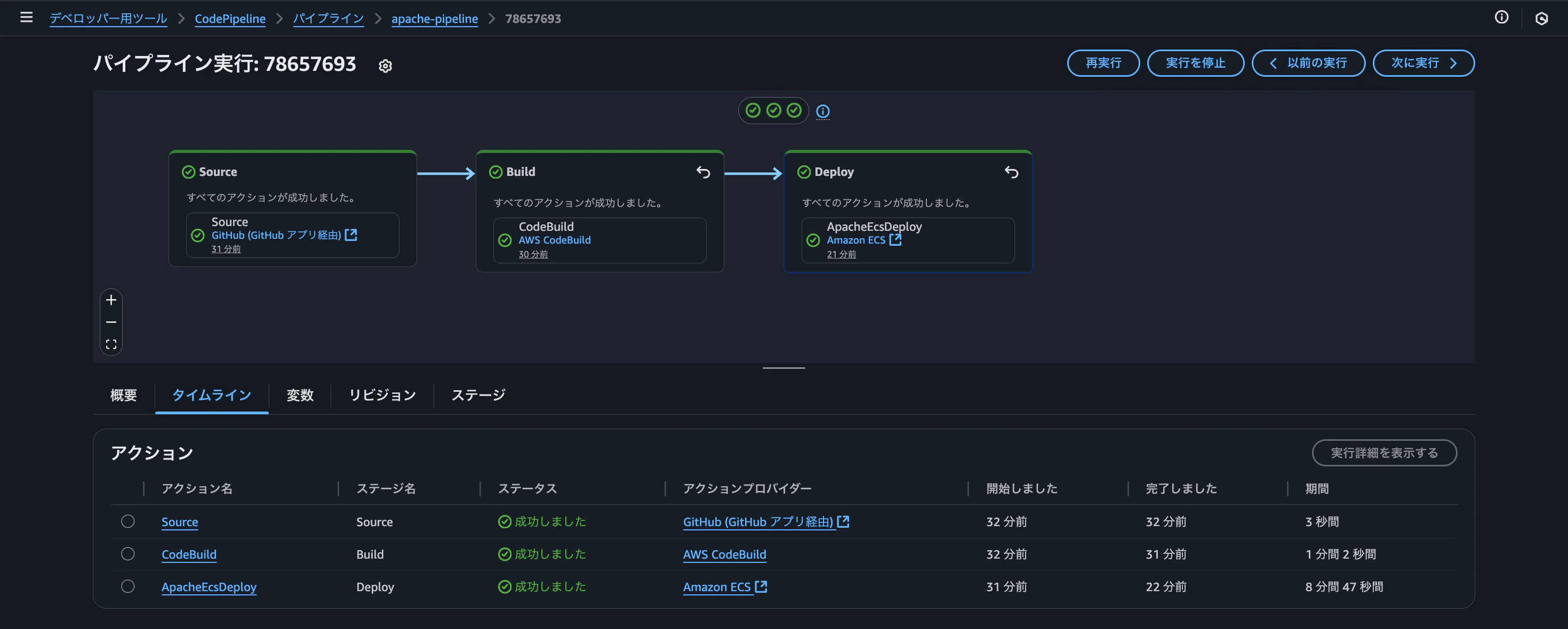Viewport: 1568px width, 629px height.
Task: Fit the pipeline diagram to screen
Action: 111,344
